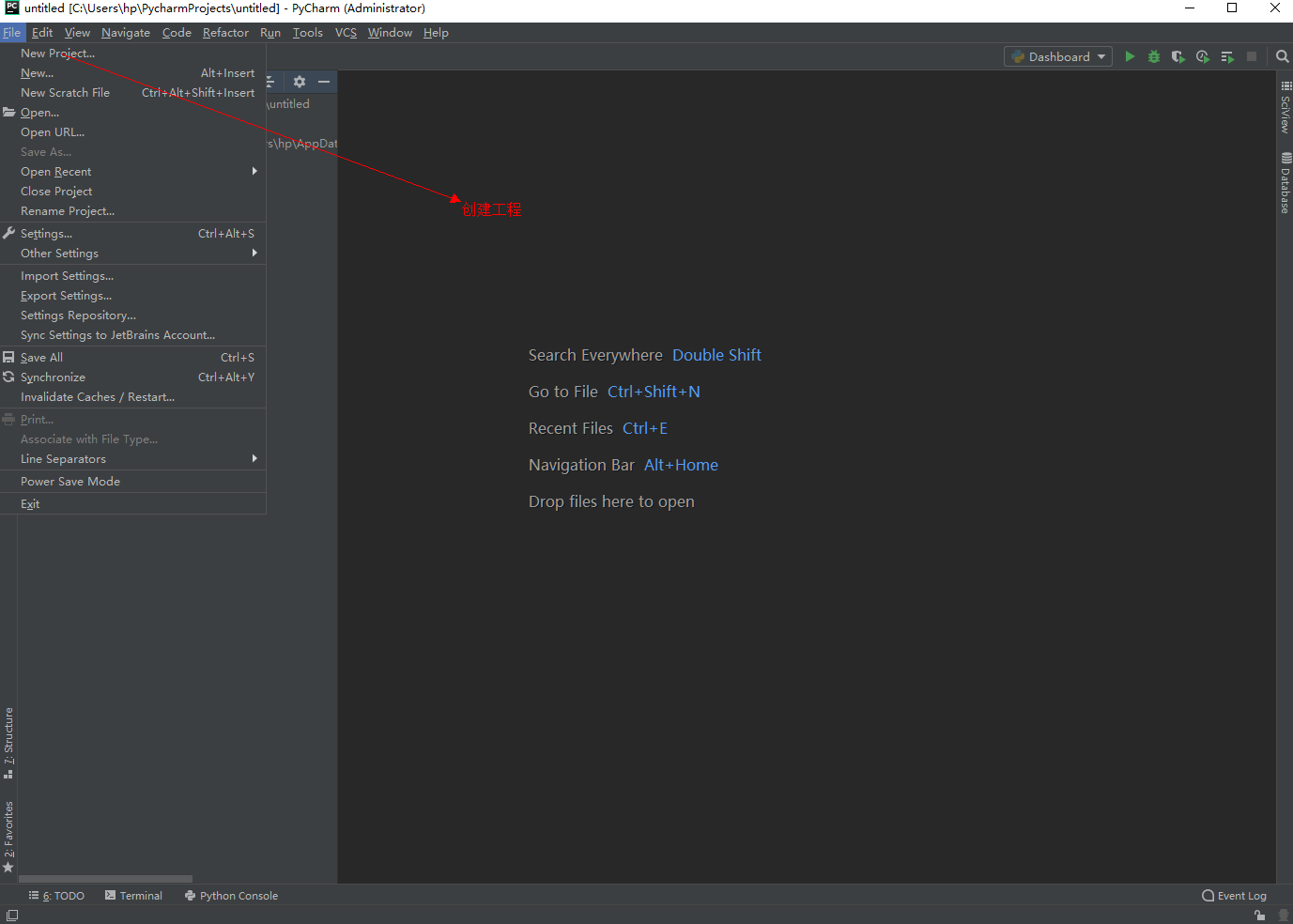The width and height of the screenshot is (1293, 924).
Task: Open the Run menu
Action: click(270, 33)
